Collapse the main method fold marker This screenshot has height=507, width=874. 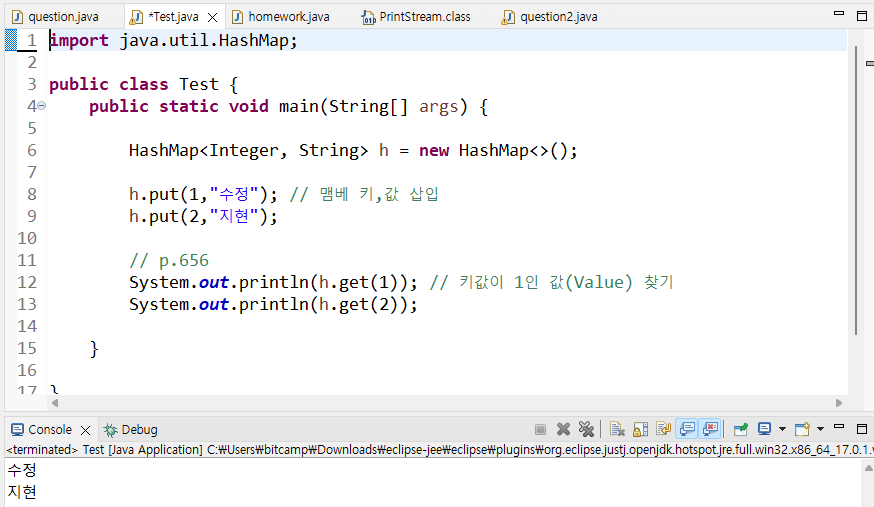click(41, 106)
